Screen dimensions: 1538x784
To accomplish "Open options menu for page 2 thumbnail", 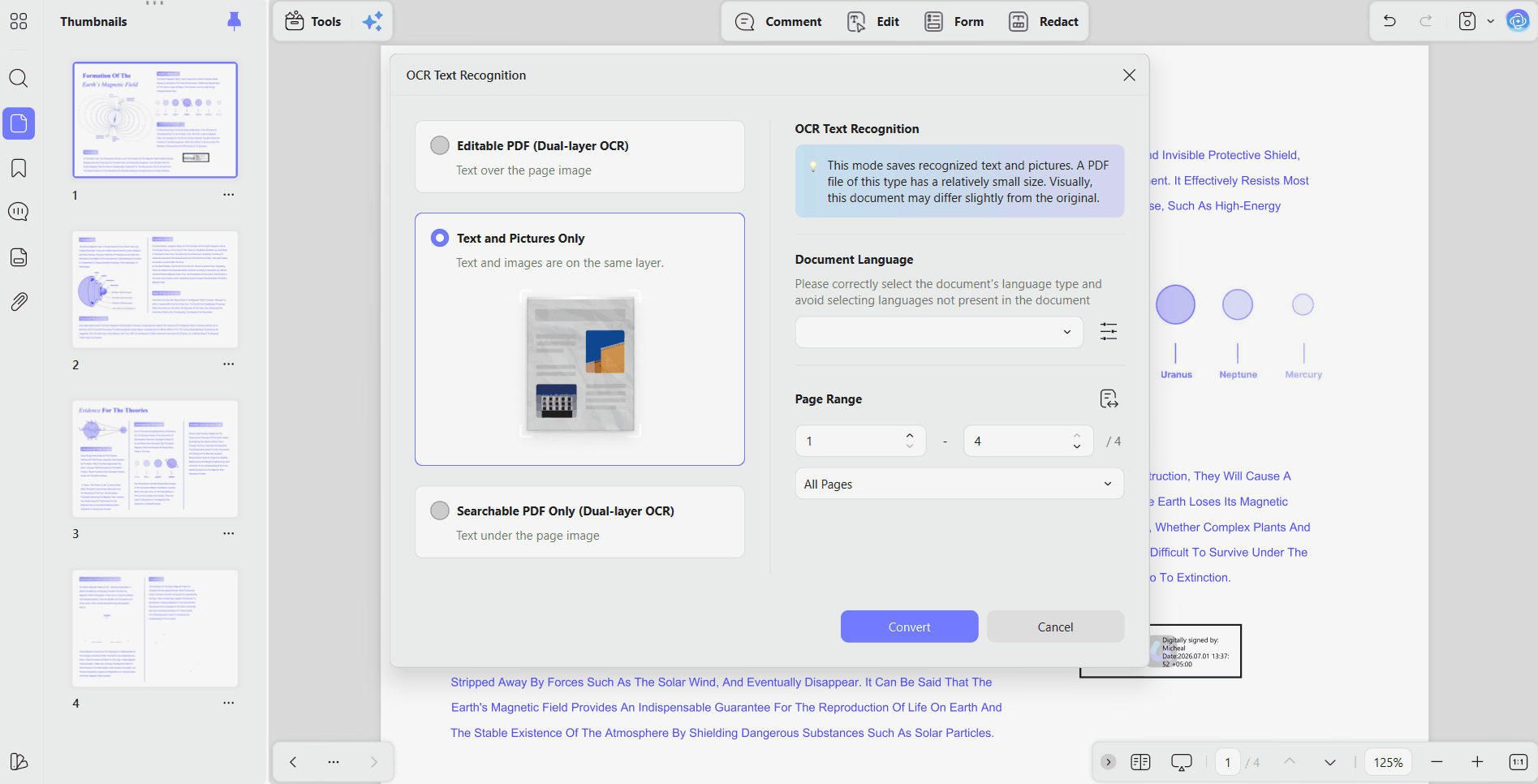I will pos(229,364).
